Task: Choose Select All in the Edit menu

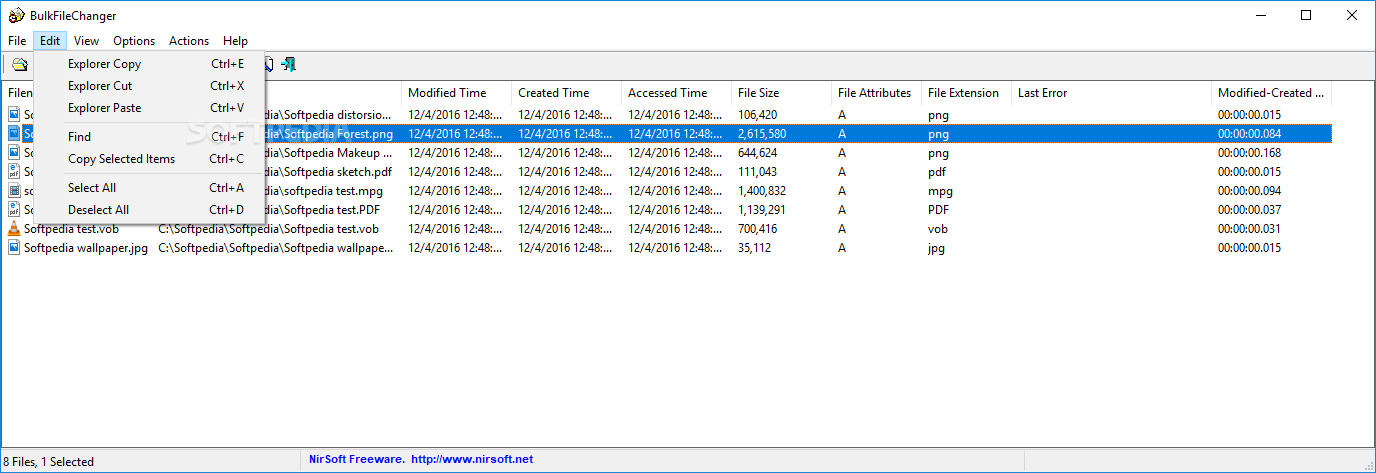Action: click(149, 188)
